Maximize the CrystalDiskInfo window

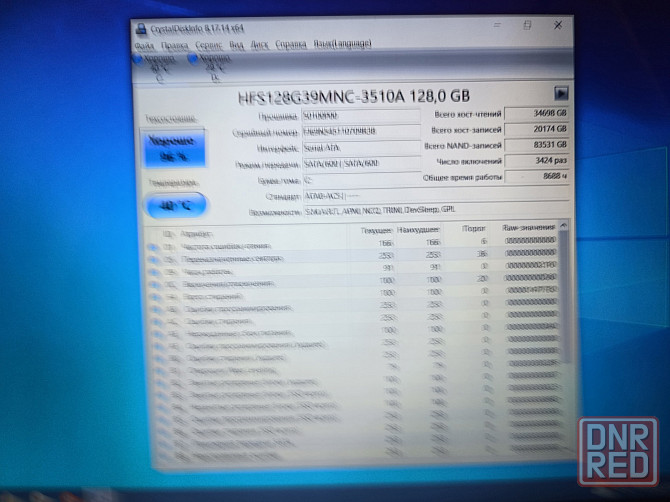(x=527, y=25)
